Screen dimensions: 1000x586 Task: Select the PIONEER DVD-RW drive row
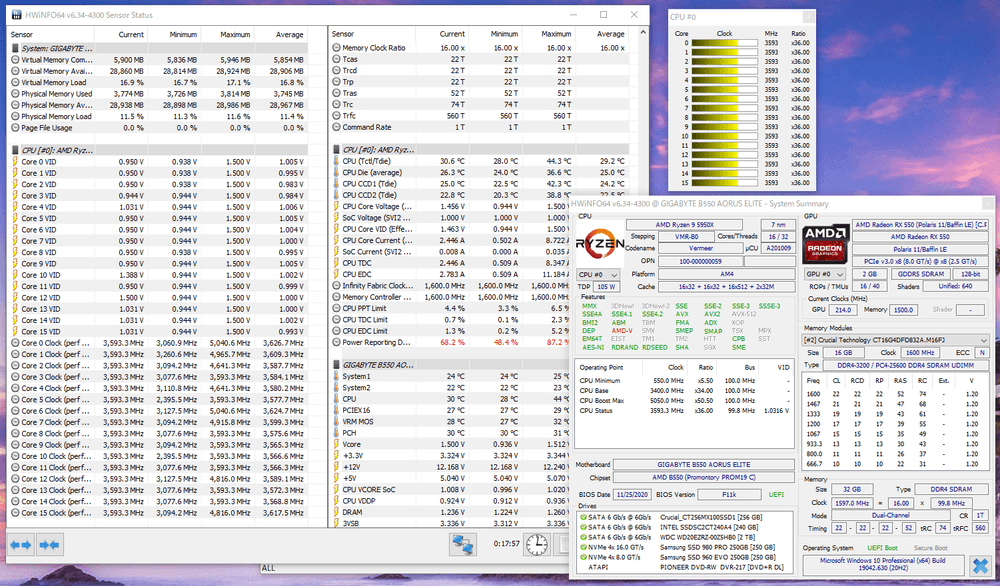tap(684, 568)
